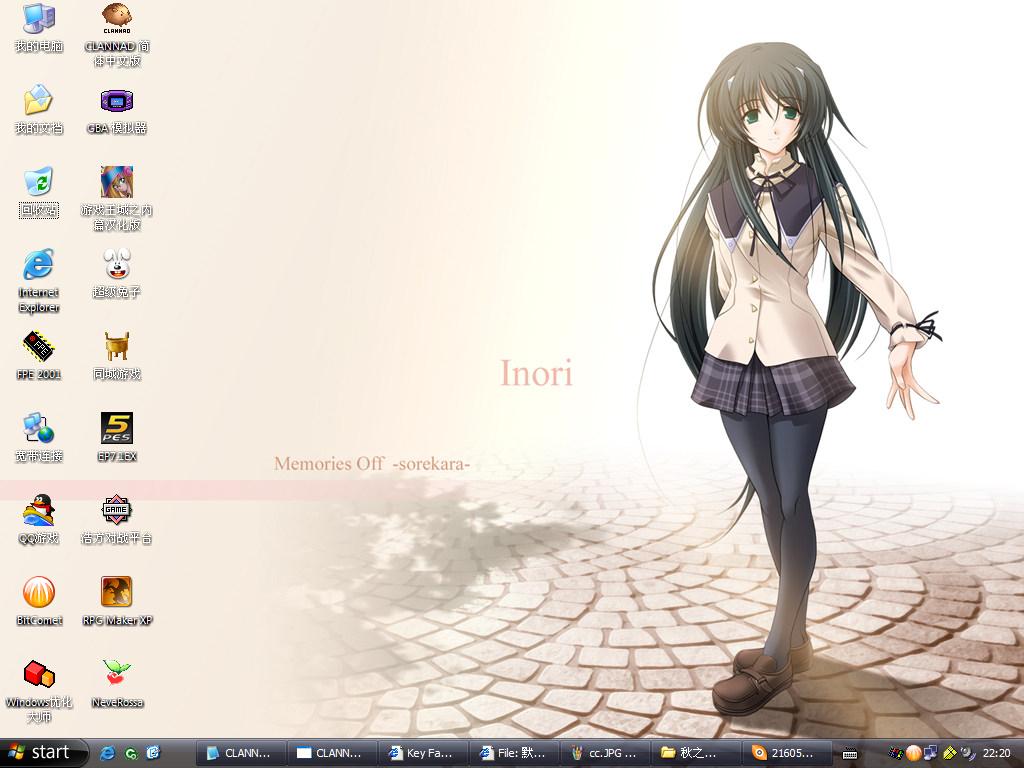Select the GBA 模拟器 desktop icon
The image size is (1024, 768).
117,111
